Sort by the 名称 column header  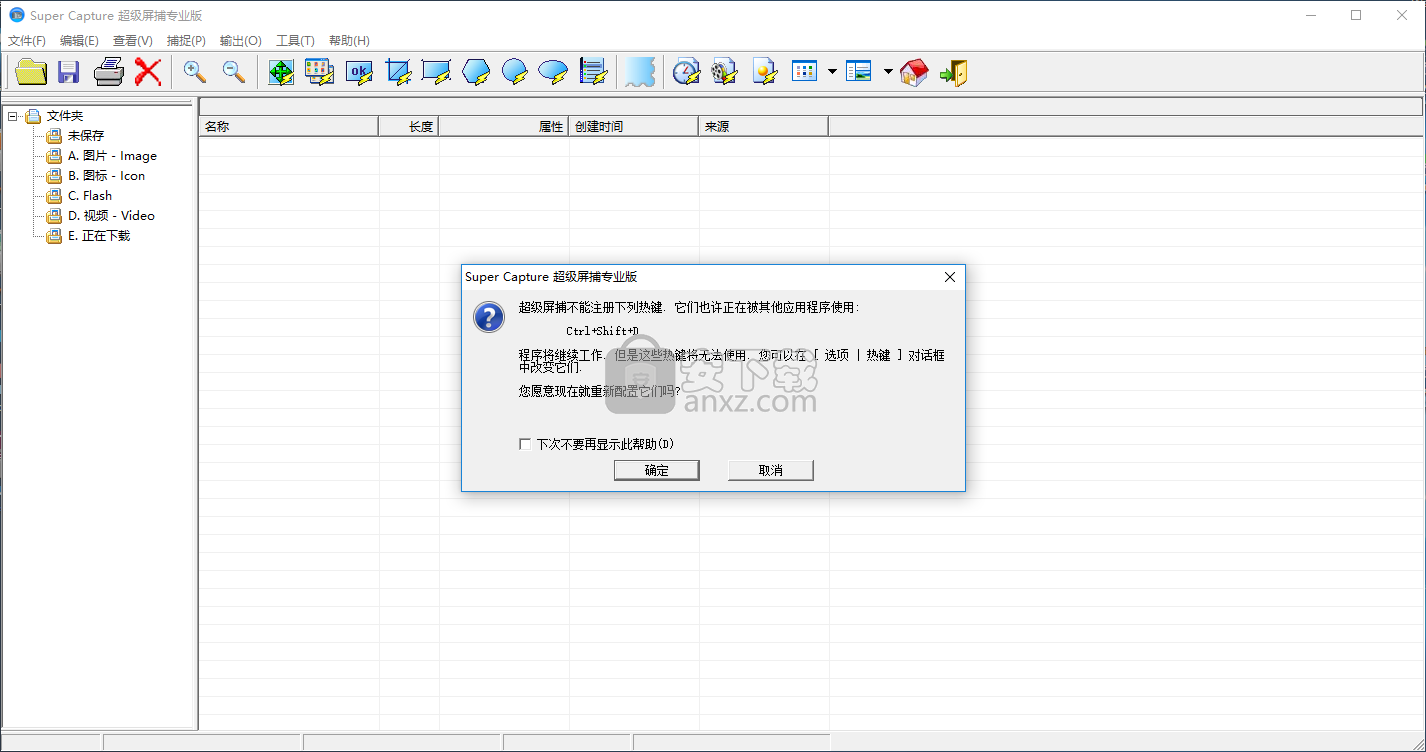[x=289, y=126]
